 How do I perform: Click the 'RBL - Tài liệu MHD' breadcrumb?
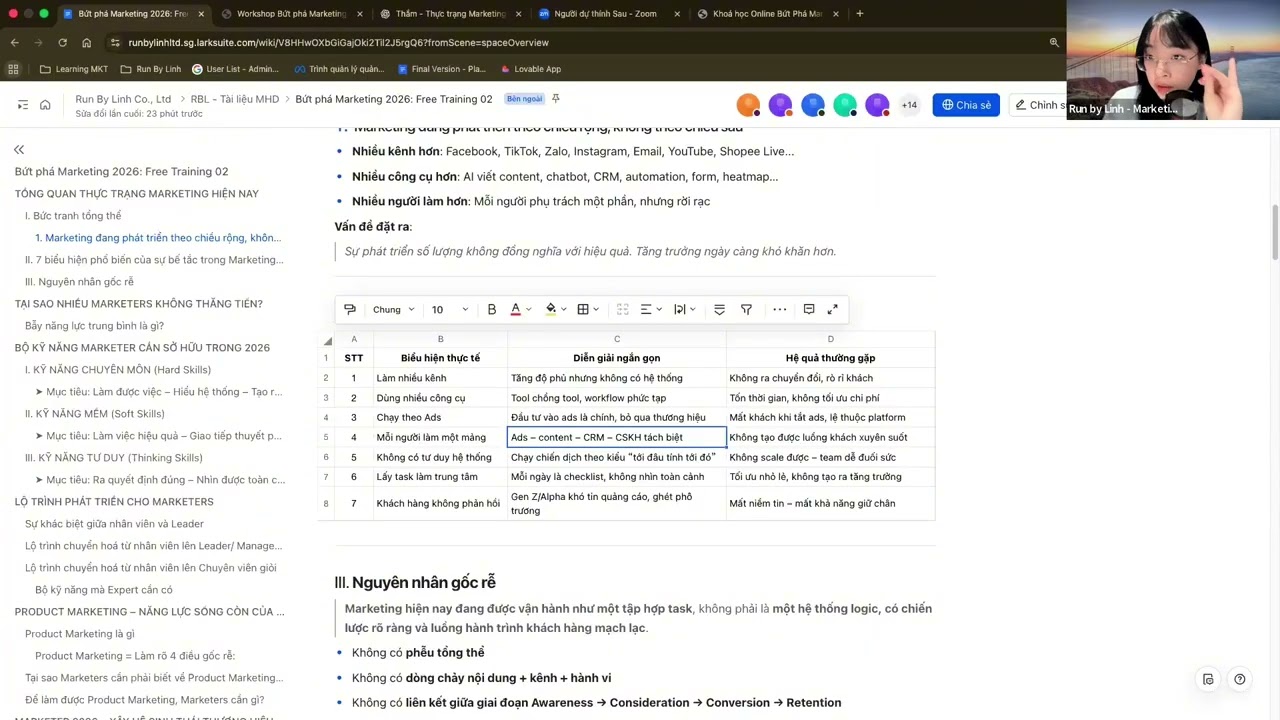point(235,99)
